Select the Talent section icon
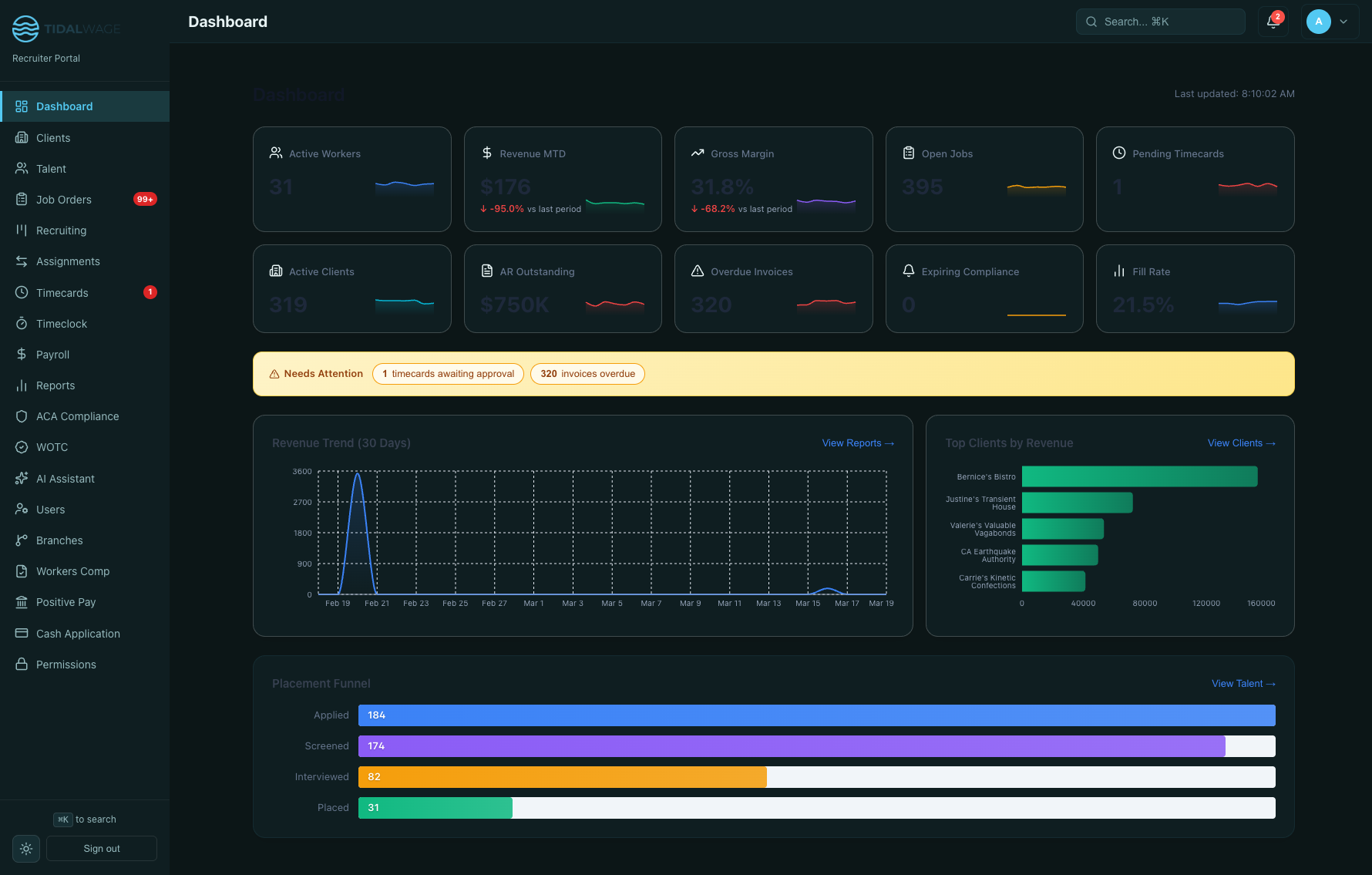The image size is (1372, 875). click(22, 168)
